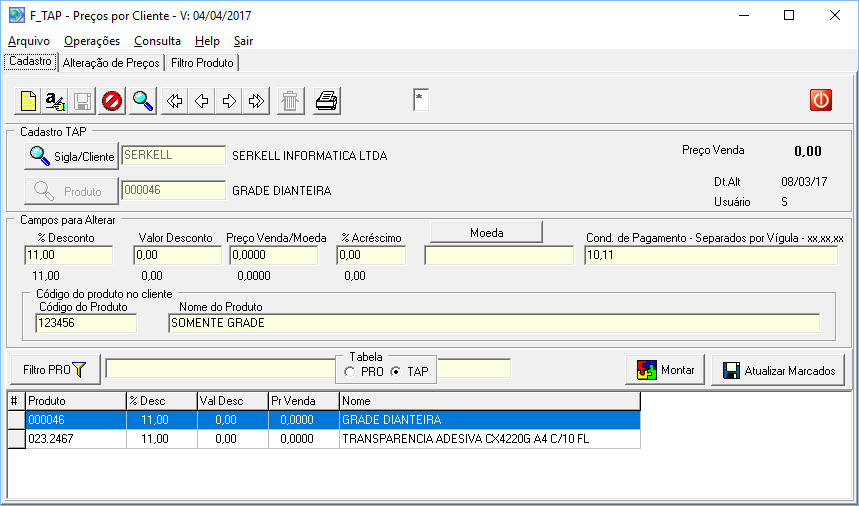
Task: Switch to the Filtro Produto tab
Action: [202, 63]
